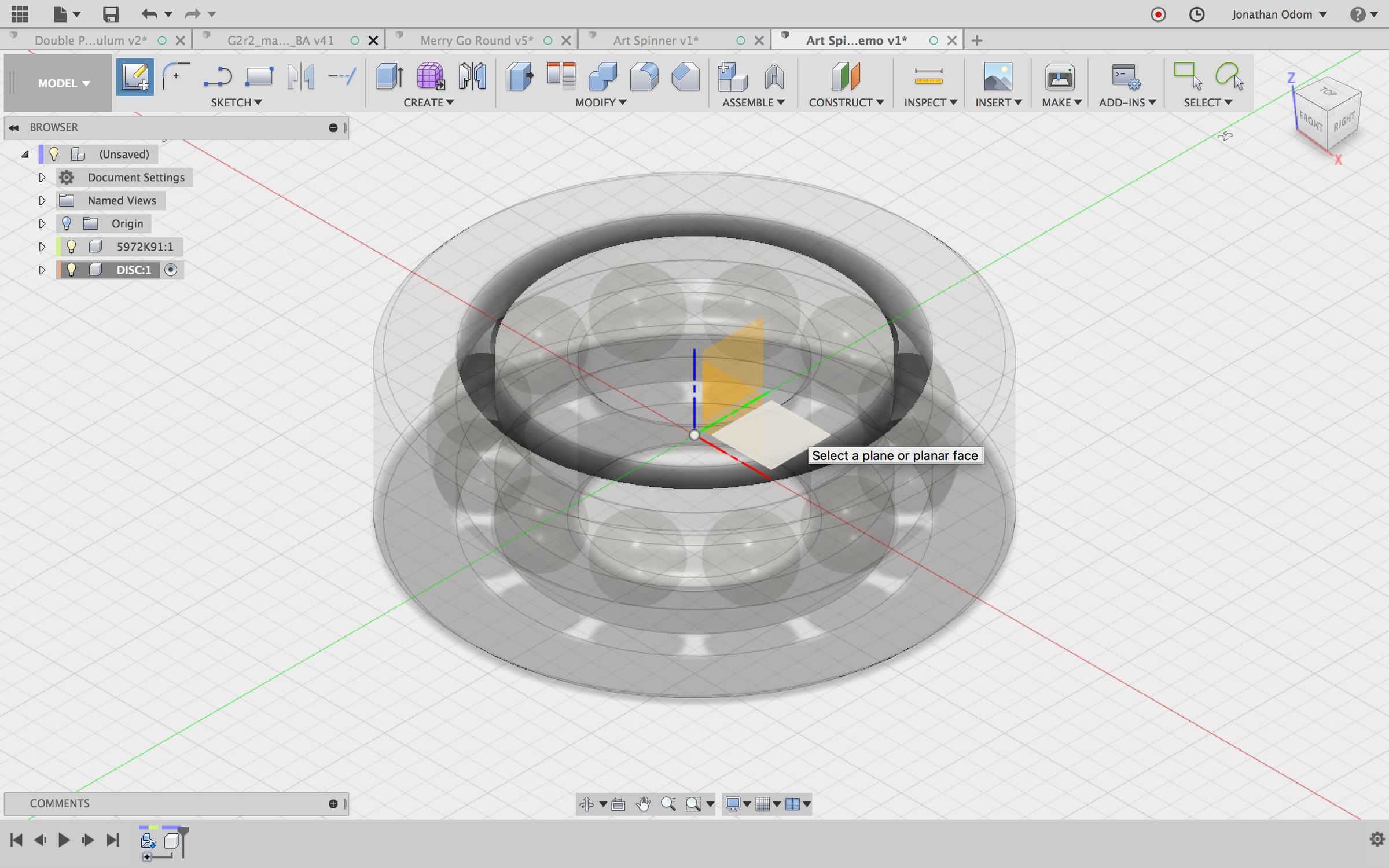This screenshot has width=1389, height=868.
Task: Expand the Named Views folder
Action: 42,201
